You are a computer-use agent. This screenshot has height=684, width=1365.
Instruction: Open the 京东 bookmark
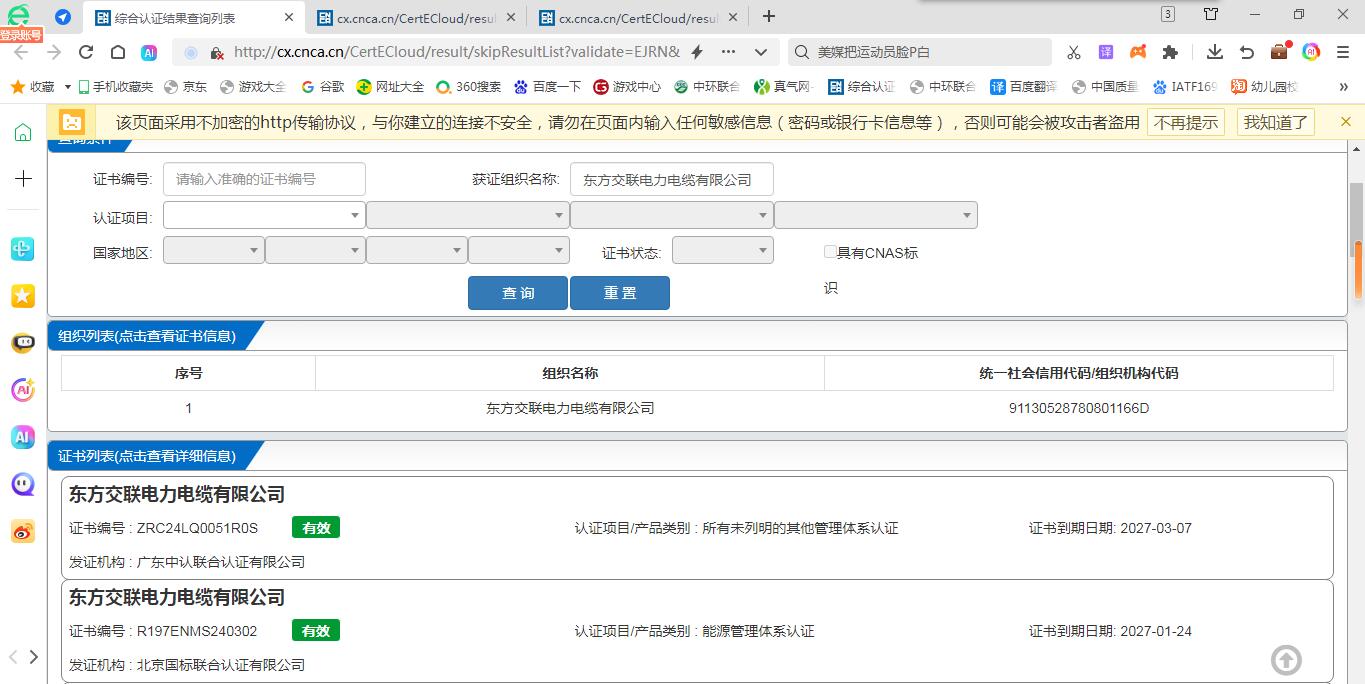pos(186,87)
